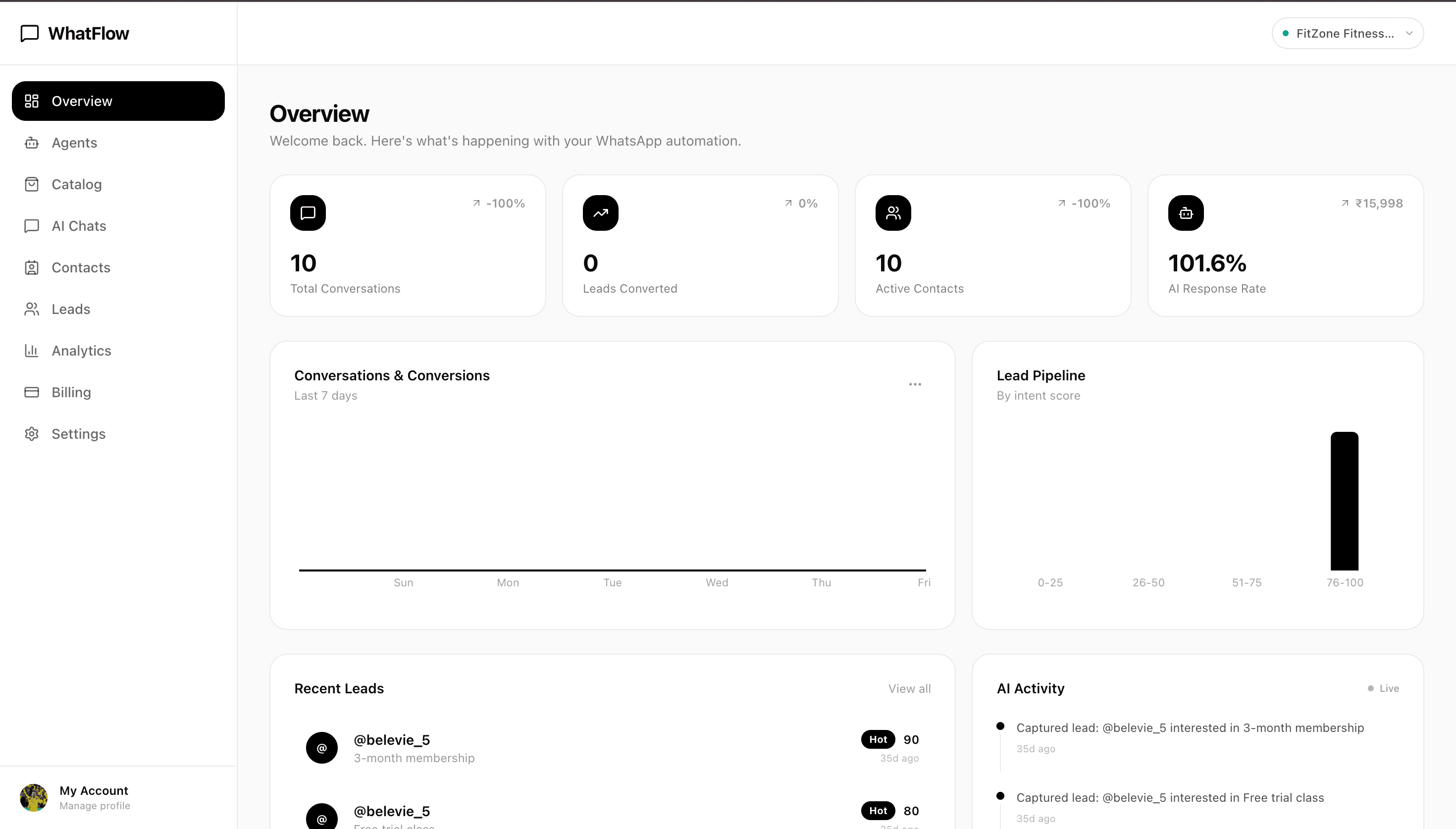Click the WhatFlow chat logo icon

30,34
